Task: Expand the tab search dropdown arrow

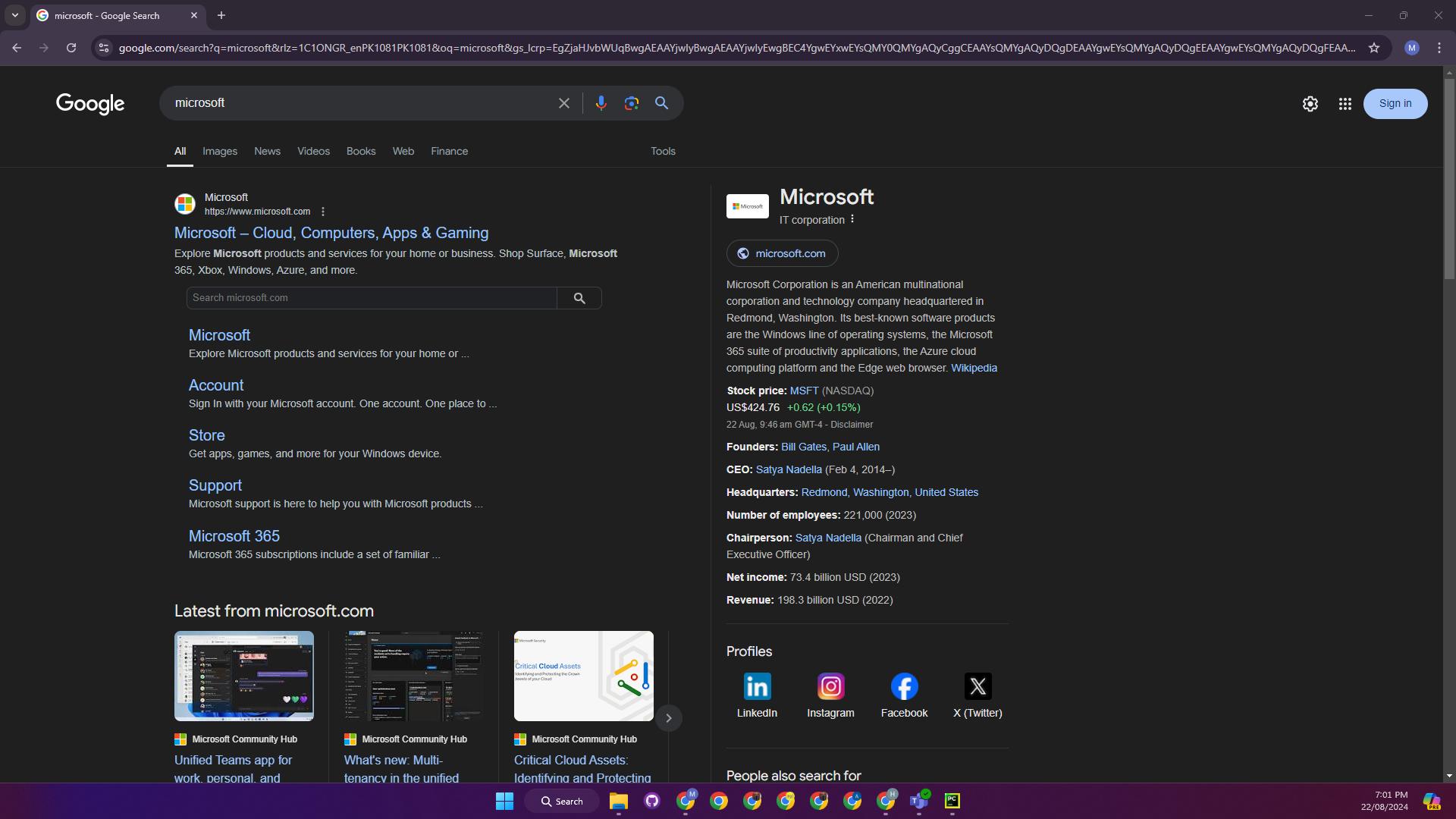Action: pos(14,15)
